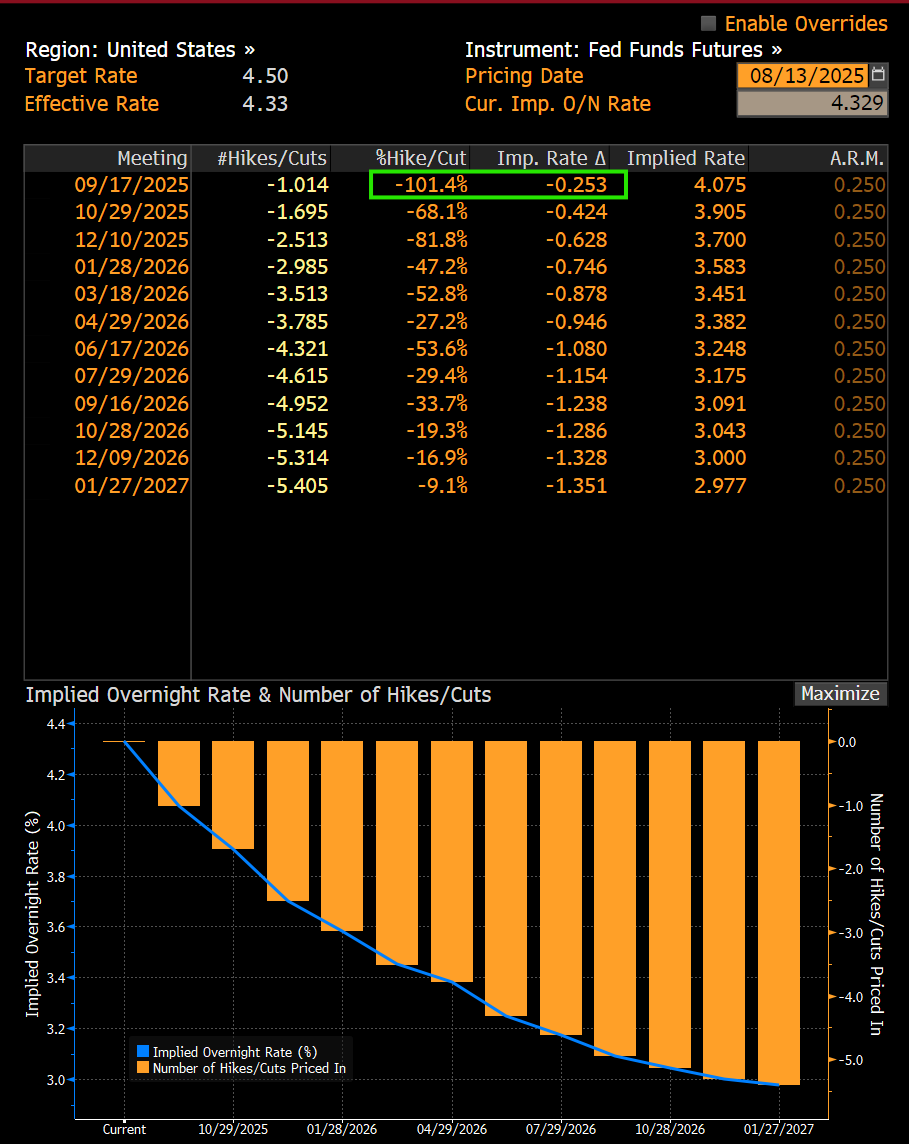Select the 10/28/2026 meeting date
The height and width of the screenshot is (1144, 909).
pyautogui.click(x=131, y=430)
